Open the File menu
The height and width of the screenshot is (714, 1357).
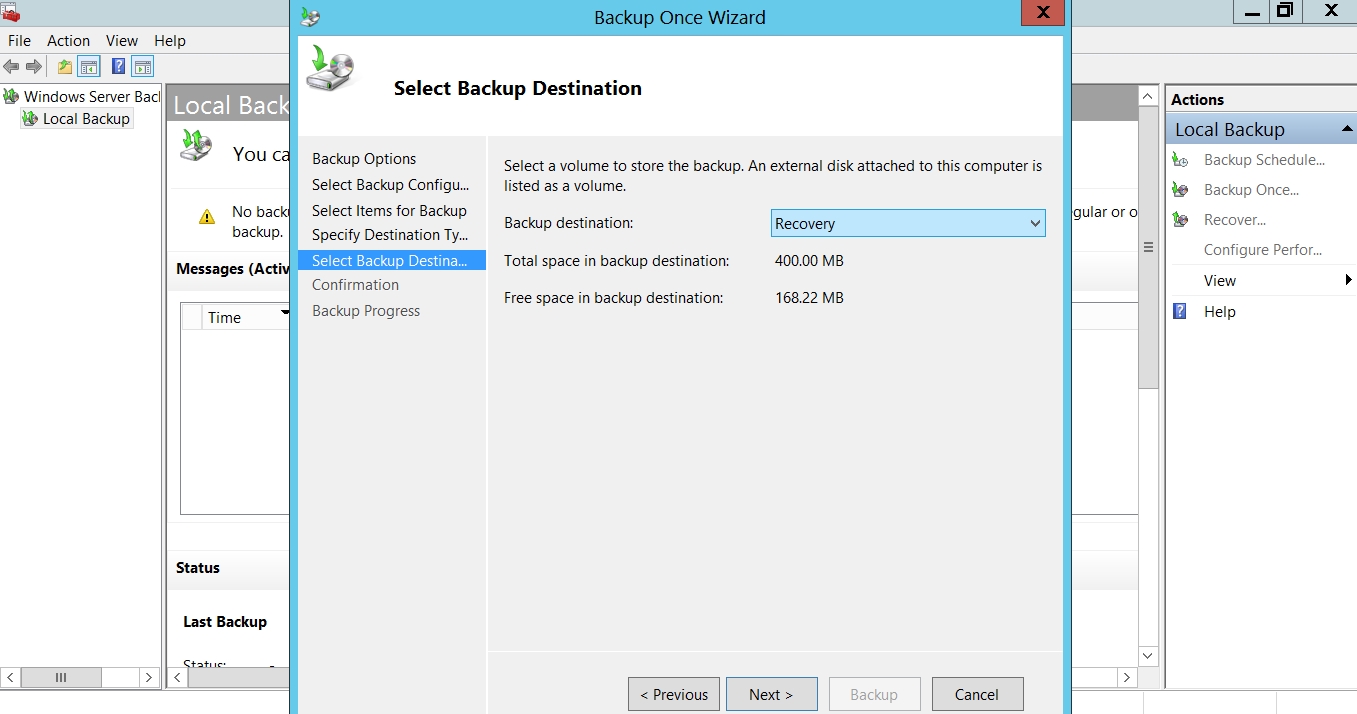click(19, 41)
